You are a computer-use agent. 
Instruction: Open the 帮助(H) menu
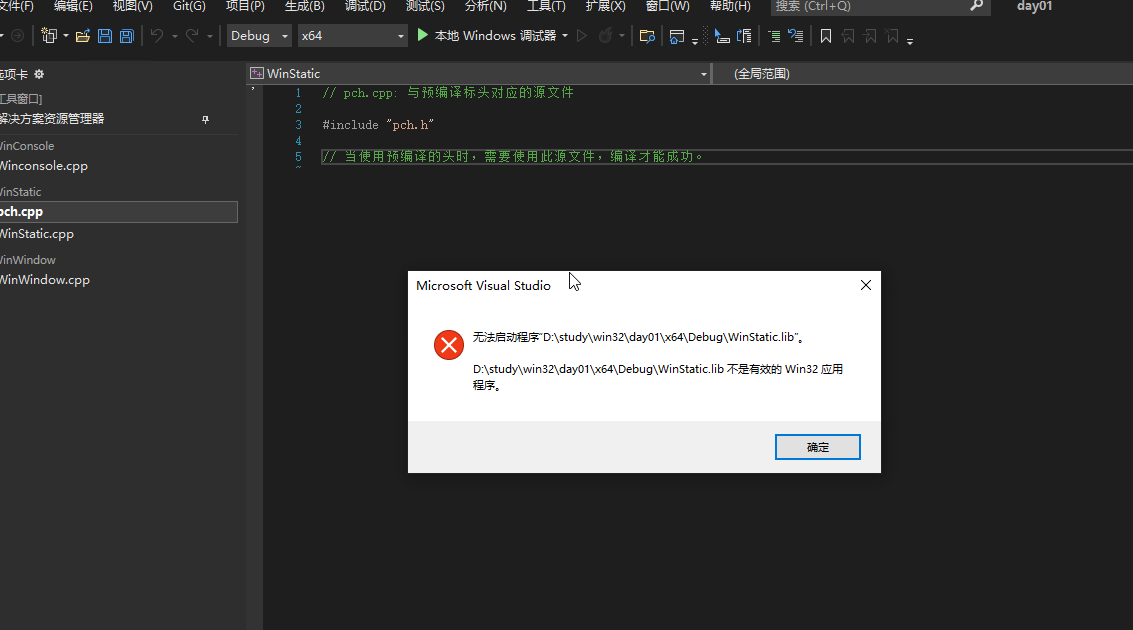coord(730,6)
